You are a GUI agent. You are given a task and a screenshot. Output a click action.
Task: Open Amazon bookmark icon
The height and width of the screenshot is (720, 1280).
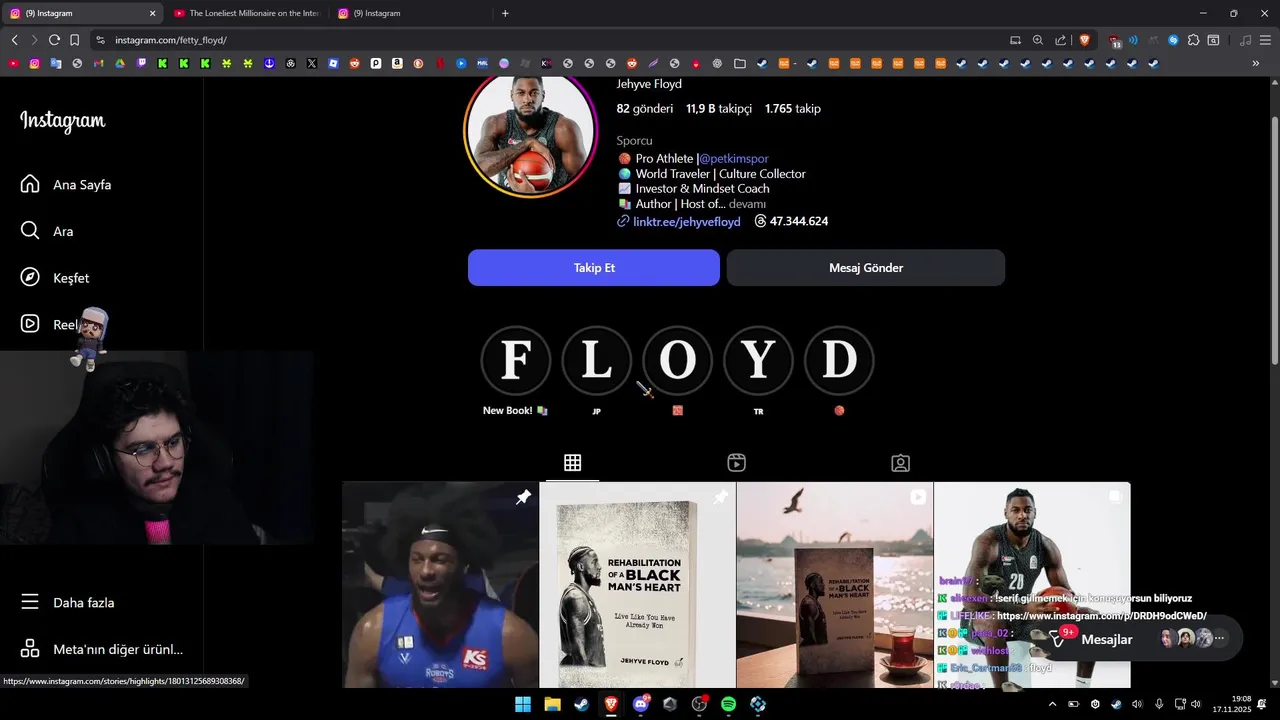pyautogui.click(x=397, y=63)
